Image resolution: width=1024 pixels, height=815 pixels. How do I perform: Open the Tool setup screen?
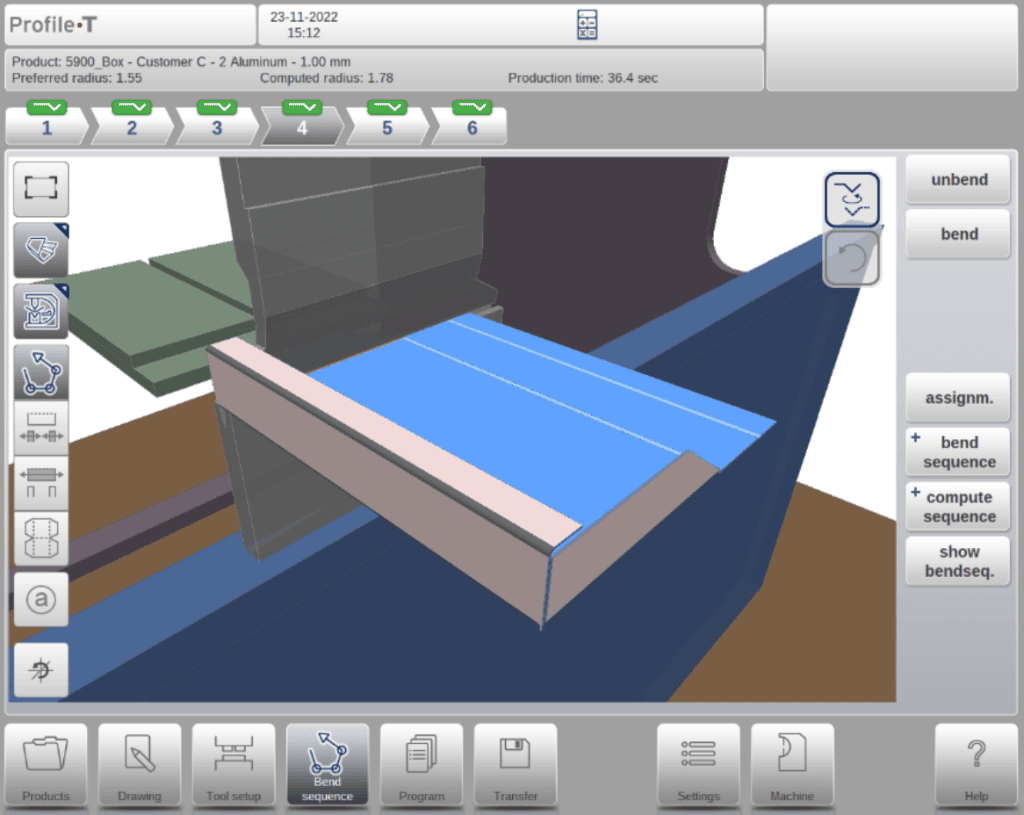233,765
